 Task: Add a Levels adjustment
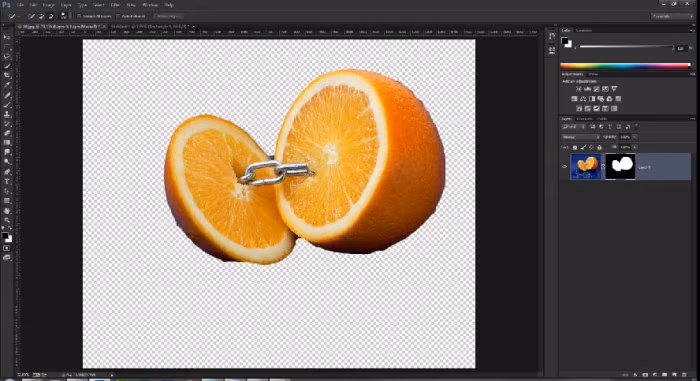point(588,89)
